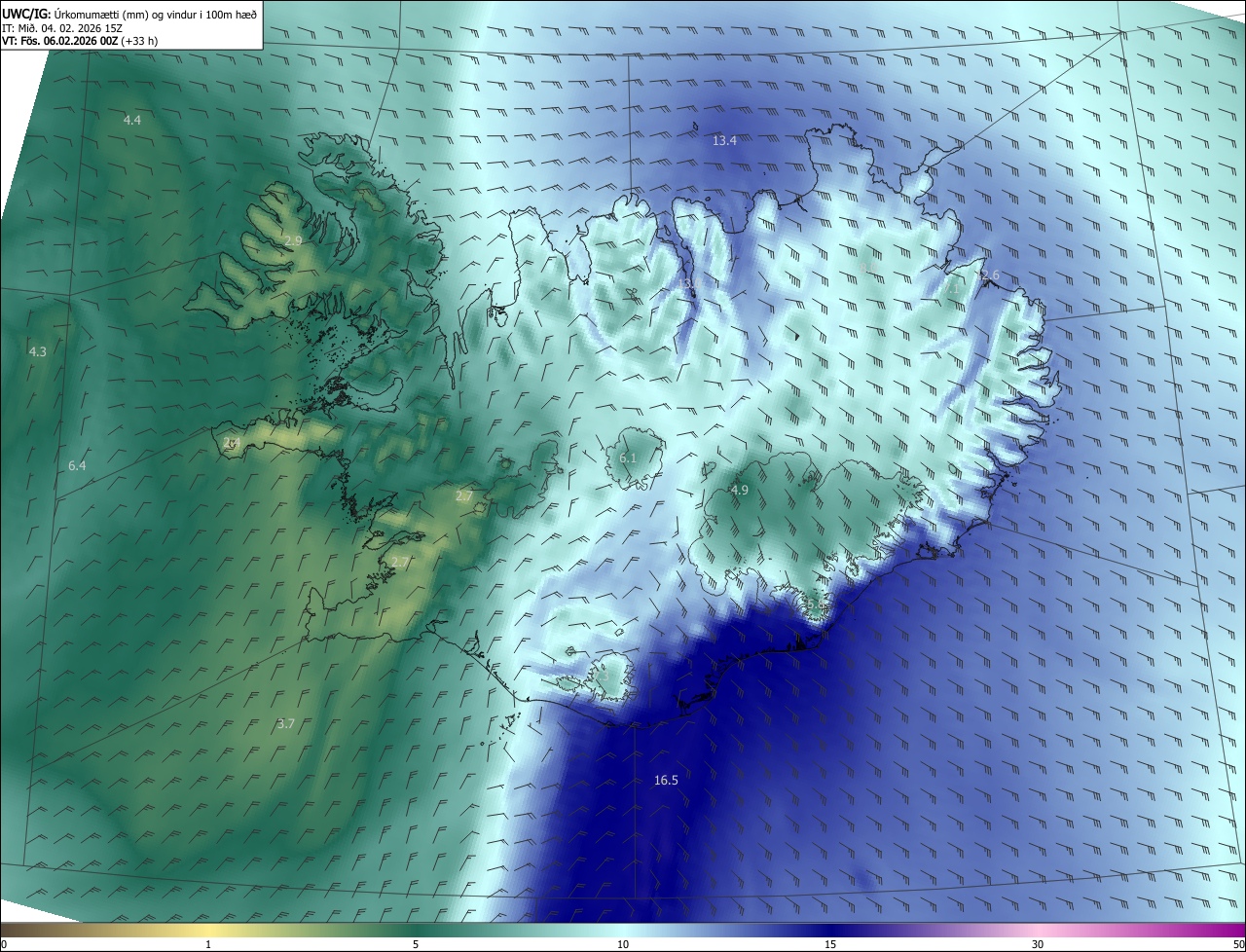The image size is (1246, 952).
Task: Click the 13.4 value over the northern sea
Action: click(724, 140)
